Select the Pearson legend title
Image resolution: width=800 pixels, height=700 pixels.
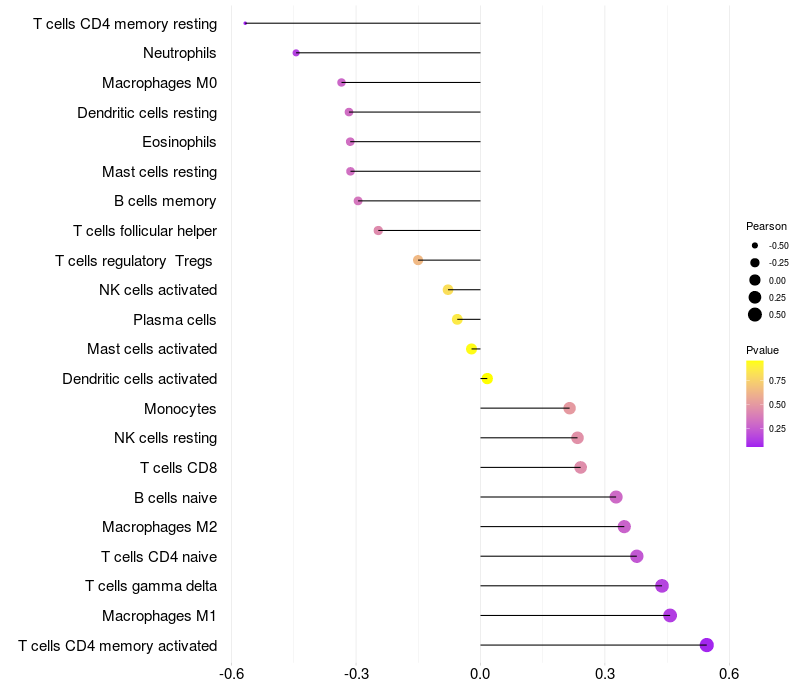pyautogui.click(x=766, y=226)
